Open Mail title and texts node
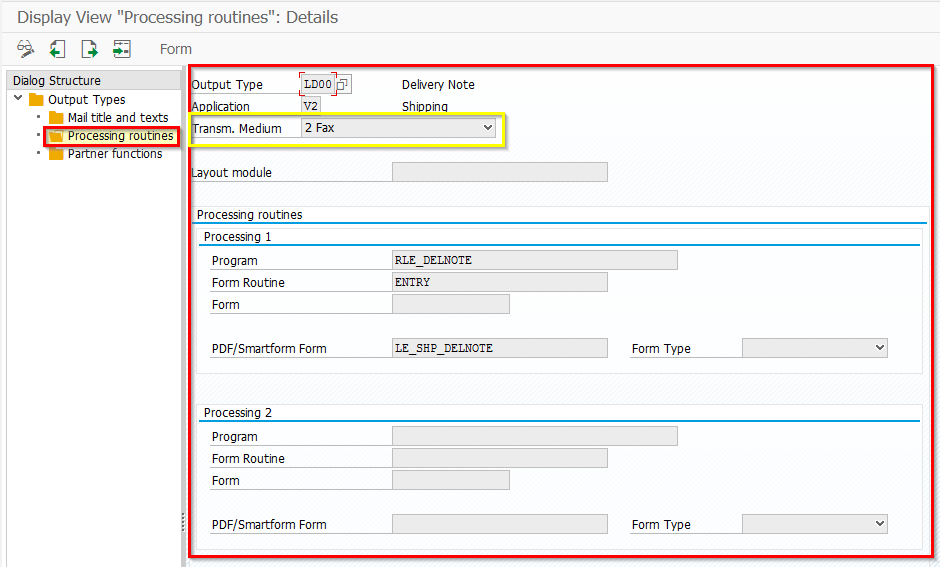 pyautogui.click(x=118, y=117)
